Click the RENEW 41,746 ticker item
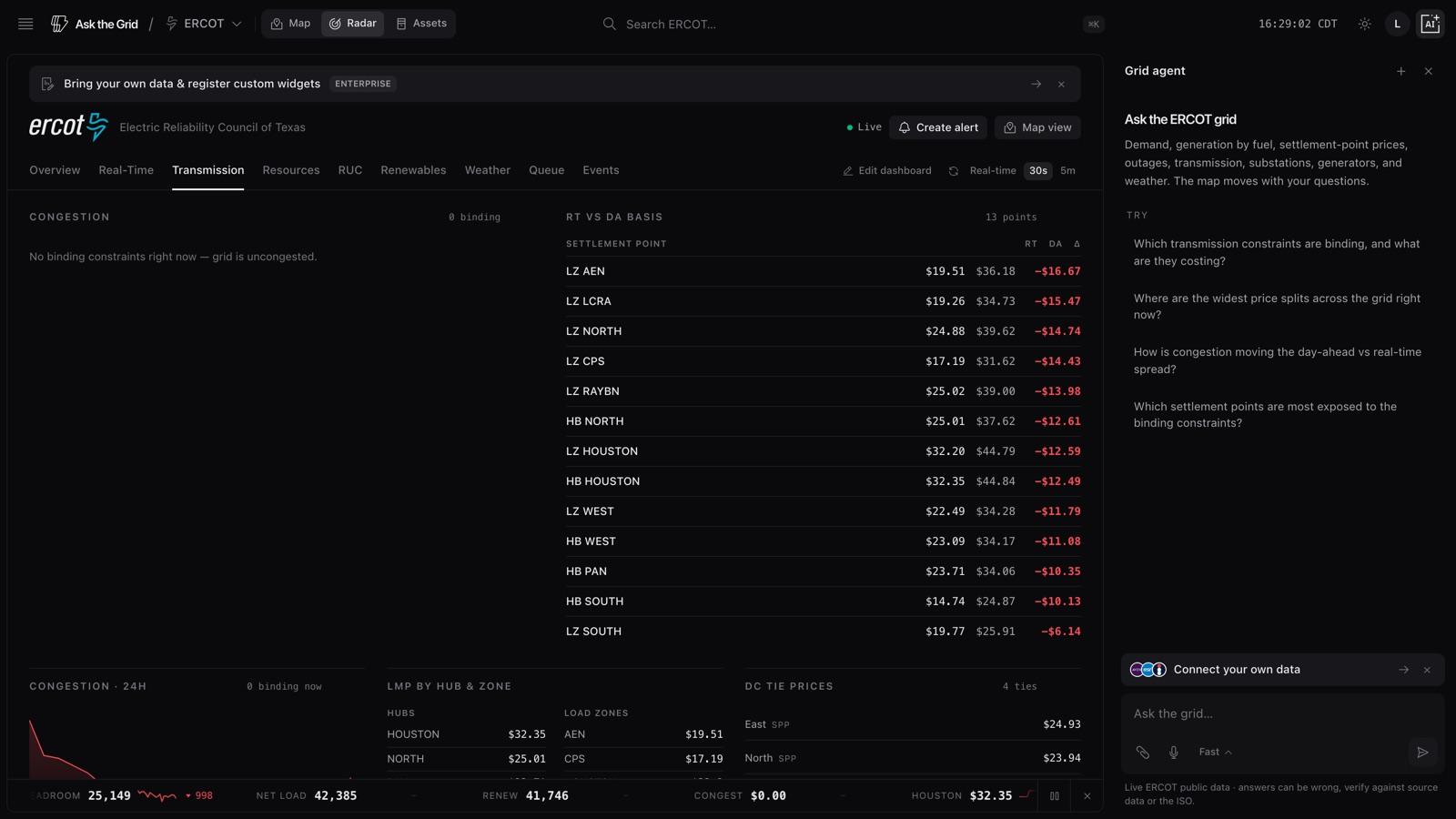Viewport: 1456px width, 819px height. point(525,795)
